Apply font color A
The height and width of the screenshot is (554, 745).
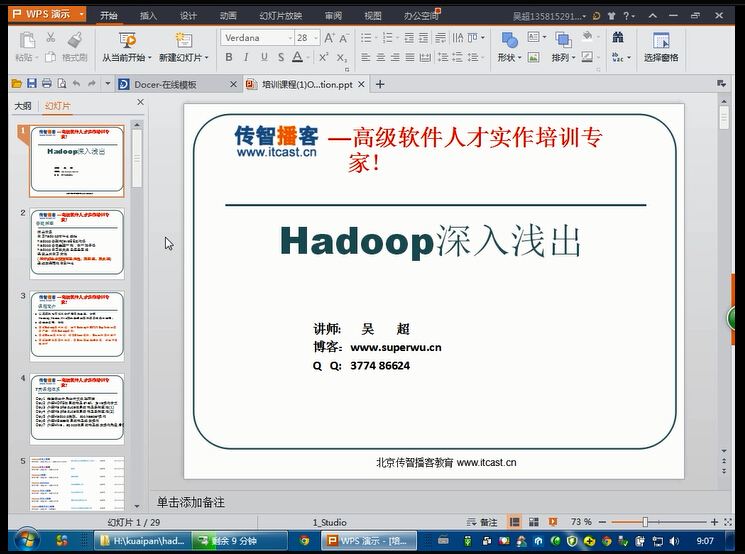tap(297, 57)
